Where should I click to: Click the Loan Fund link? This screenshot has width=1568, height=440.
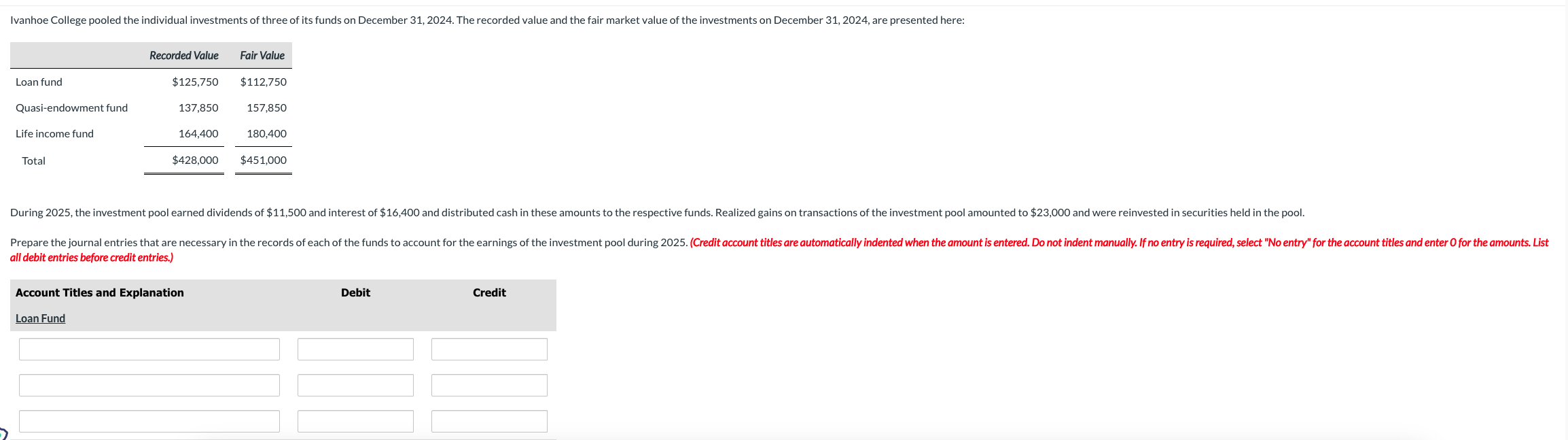point(39,318)
